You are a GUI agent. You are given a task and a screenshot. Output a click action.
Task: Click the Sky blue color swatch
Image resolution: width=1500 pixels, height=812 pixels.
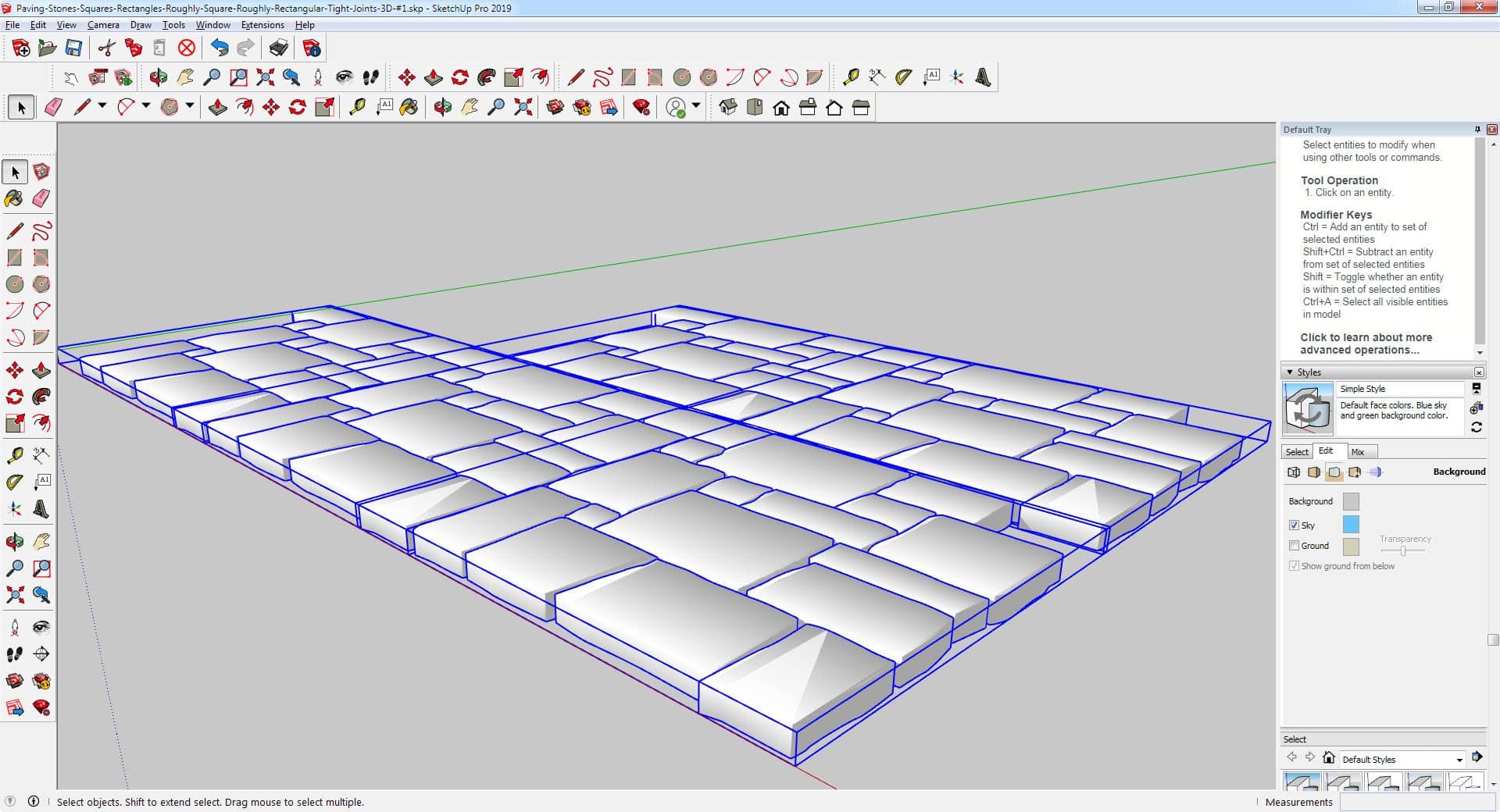1350,525
